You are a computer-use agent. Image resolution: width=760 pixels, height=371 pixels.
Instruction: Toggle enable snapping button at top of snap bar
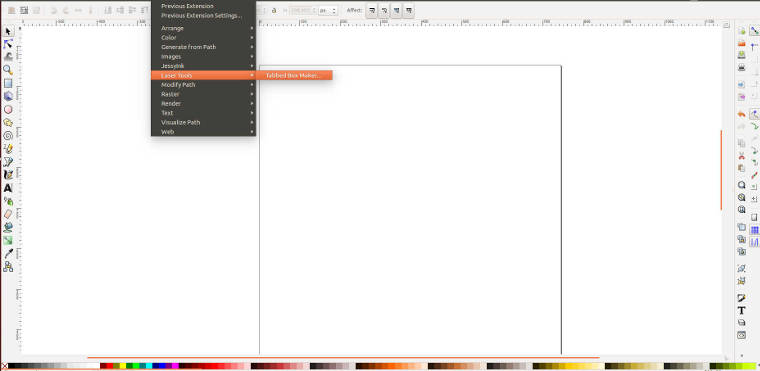[754, 31]
